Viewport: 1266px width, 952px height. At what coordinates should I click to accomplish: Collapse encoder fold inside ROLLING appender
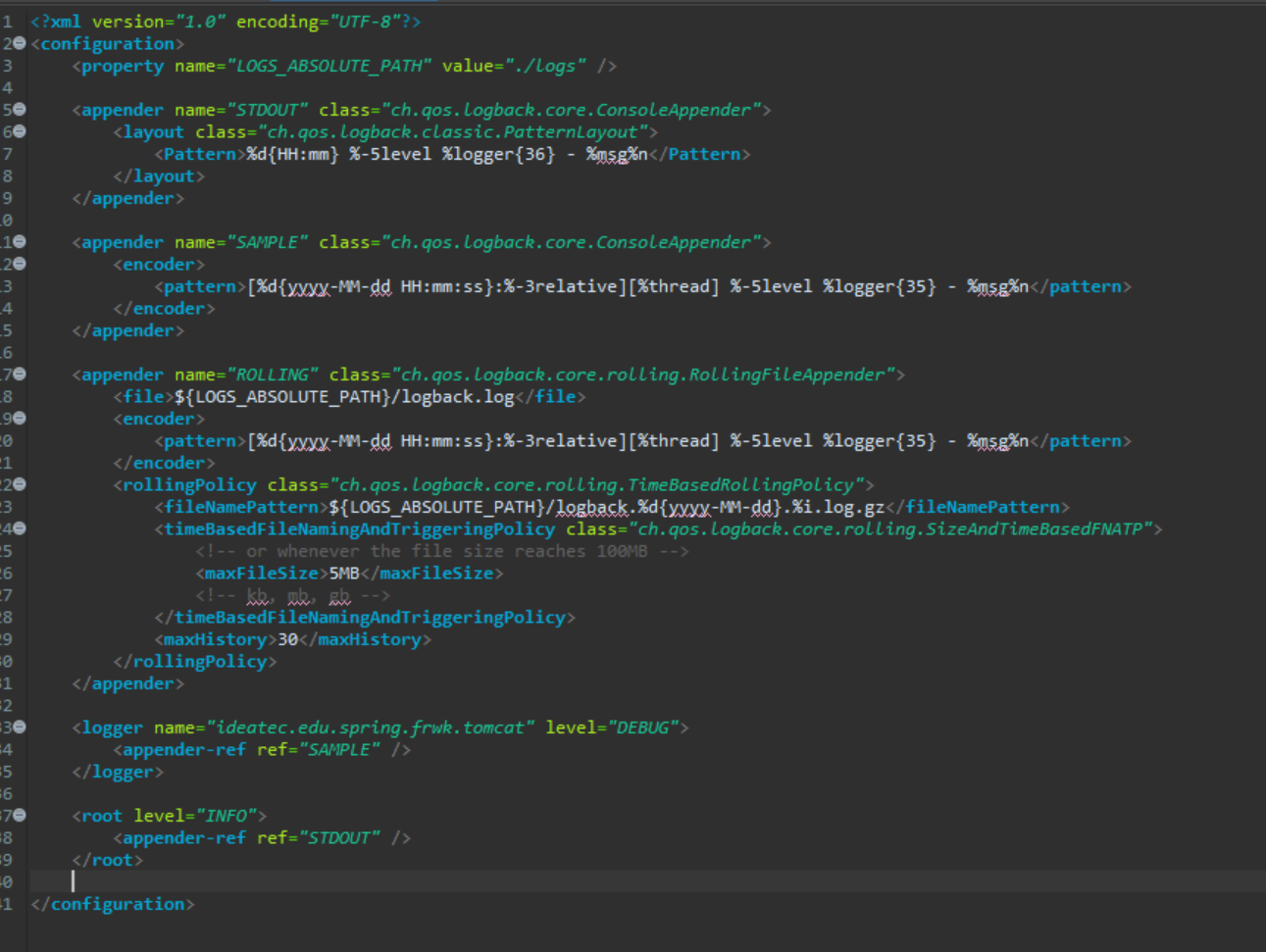tap(20, 419)
